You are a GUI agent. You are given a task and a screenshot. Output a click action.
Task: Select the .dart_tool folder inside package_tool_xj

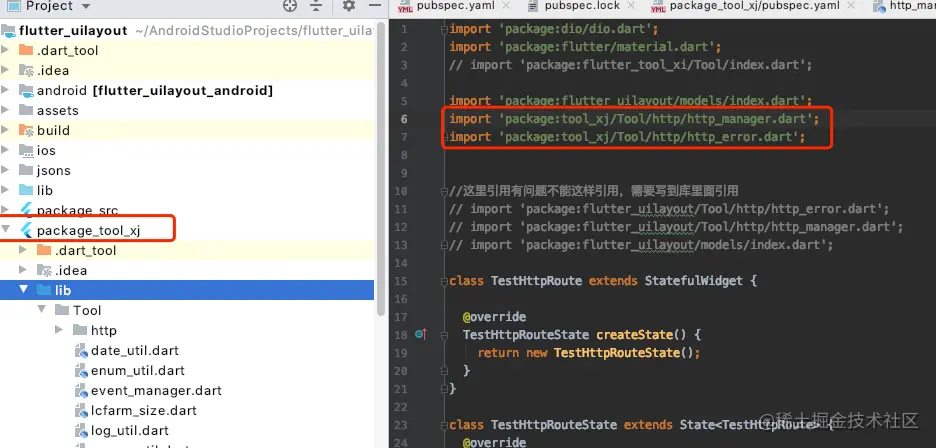tap(85, 250)
